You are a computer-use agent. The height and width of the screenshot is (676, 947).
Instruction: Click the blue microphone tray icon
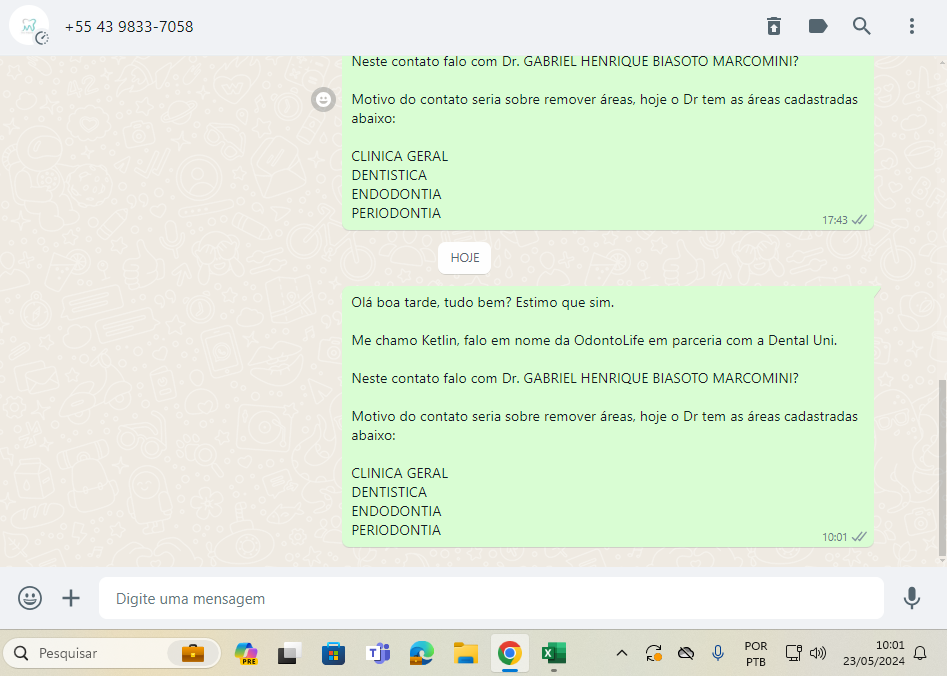(717, 653)
